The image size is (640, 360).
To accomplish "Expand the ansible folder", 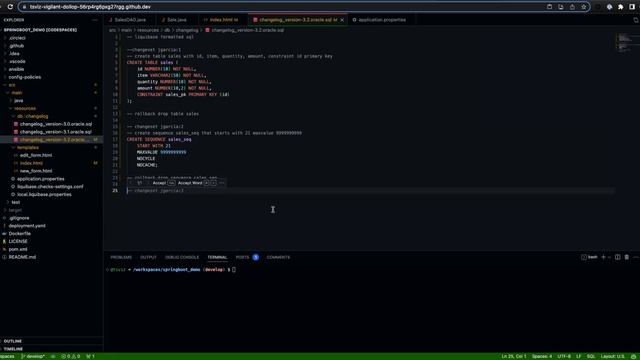I will [x=16, y=69].
